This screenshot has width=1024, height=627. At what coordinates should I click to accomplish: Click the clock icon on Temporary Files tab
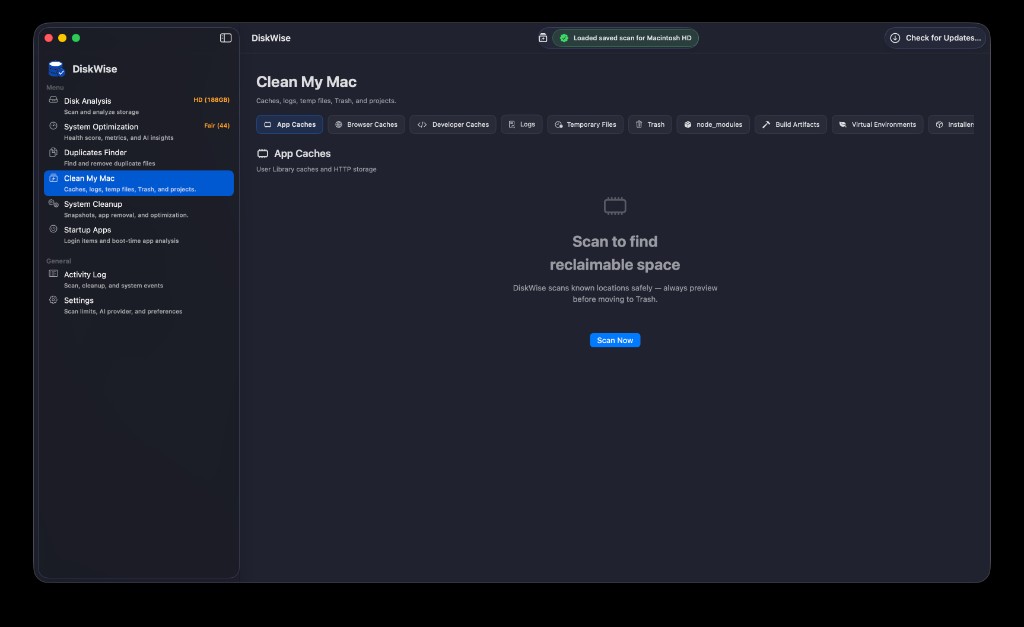pos(558,124)
